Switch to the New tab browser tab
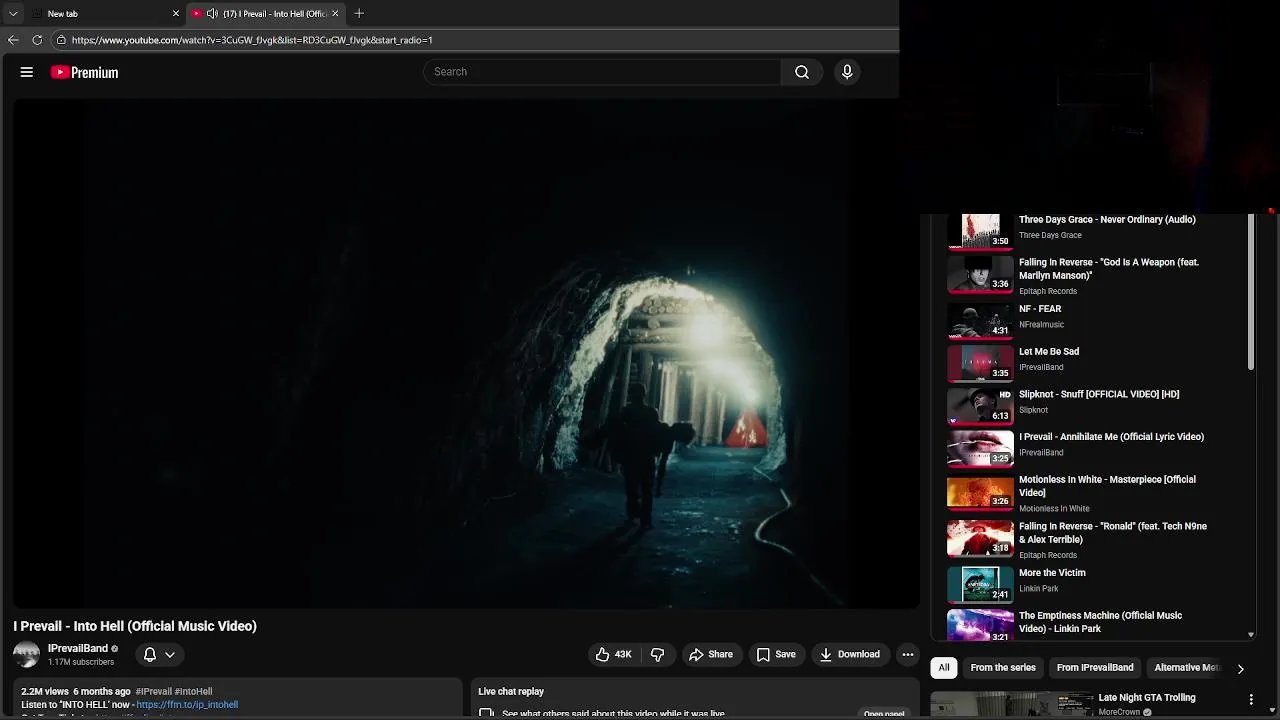This screenshot has height=720, width=1280. 105,13
